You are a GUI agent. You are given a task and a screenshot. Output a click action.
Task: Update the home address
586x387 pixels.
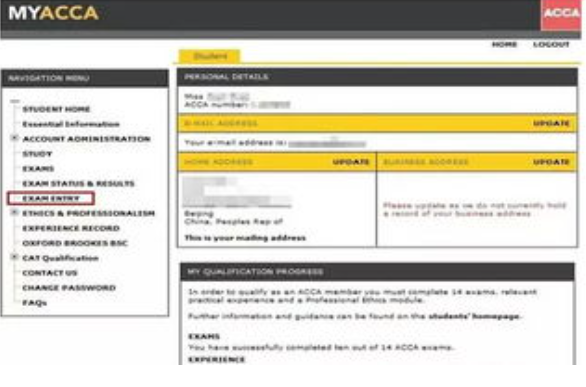(351, 162)
